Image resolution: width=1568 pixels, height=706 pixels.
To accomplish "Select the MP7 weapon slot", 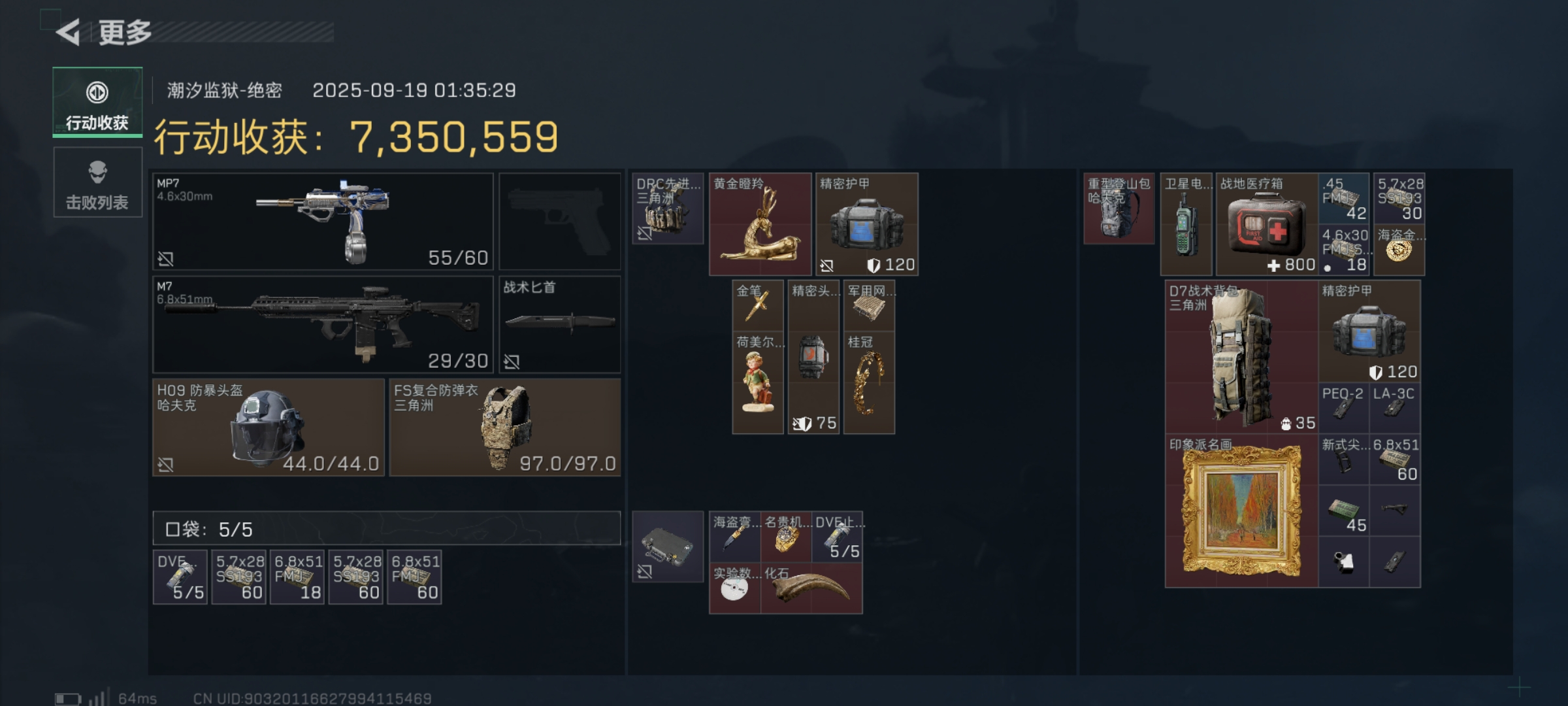I will 323,221.
